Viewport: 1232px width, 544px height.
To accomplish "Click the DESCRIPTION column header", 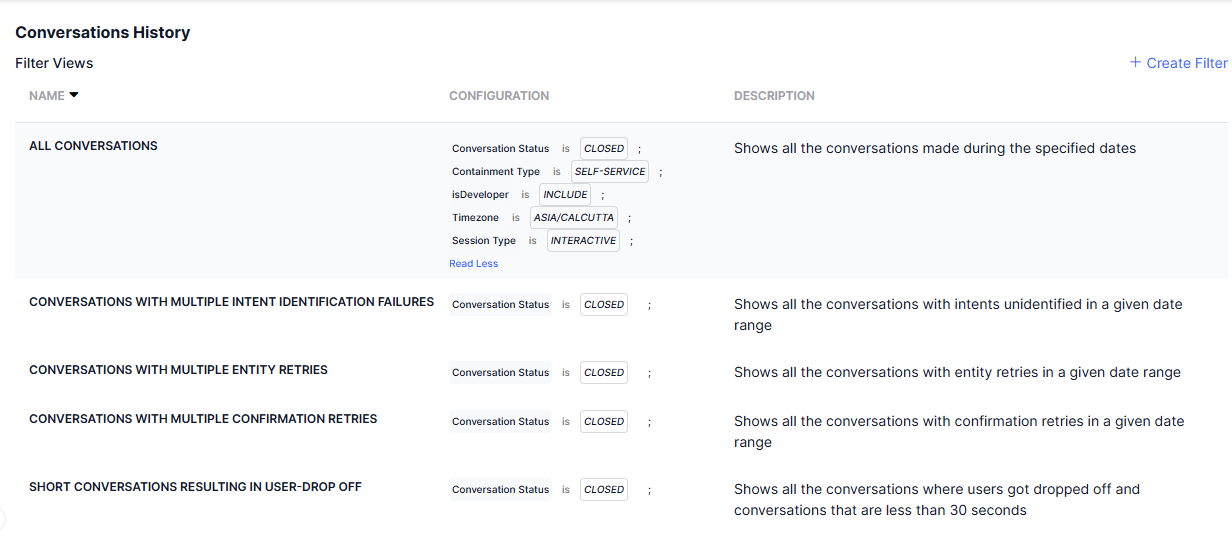I will point(774,96).
